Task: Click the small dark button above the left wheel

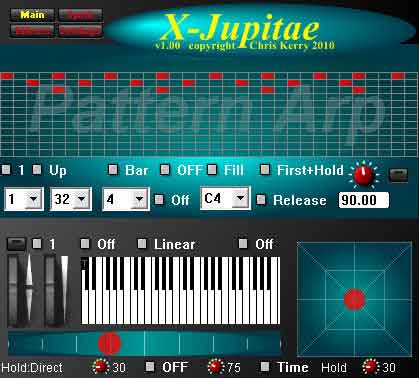Action: [x=16, y=244]
